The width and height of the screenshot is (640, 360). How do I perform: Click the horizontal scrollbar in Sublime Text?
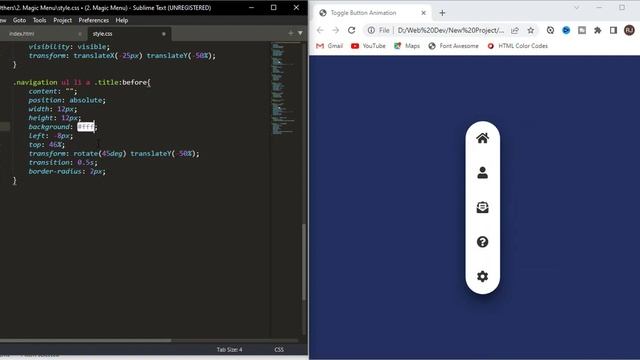click(86, 340)
